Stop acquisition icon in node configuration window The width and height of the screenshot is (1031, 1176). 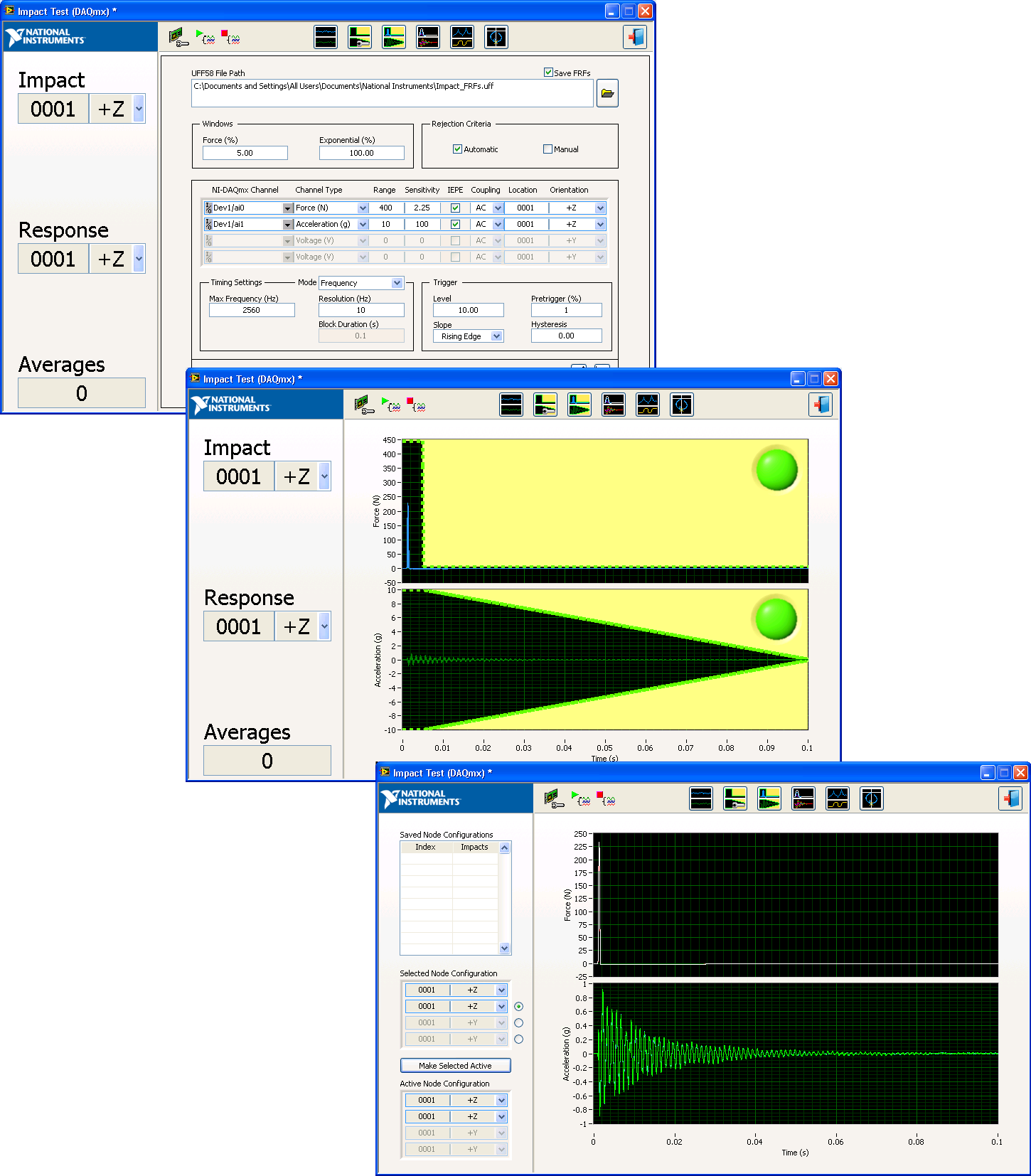[x=606, y=799]
